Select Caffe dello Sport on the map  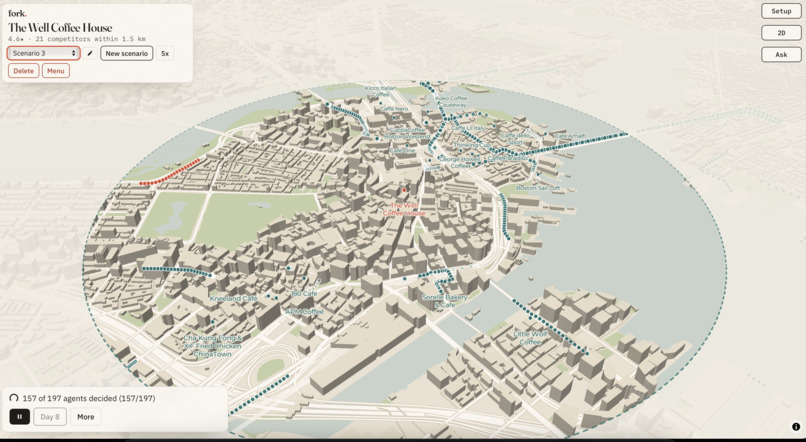(515, 139)
